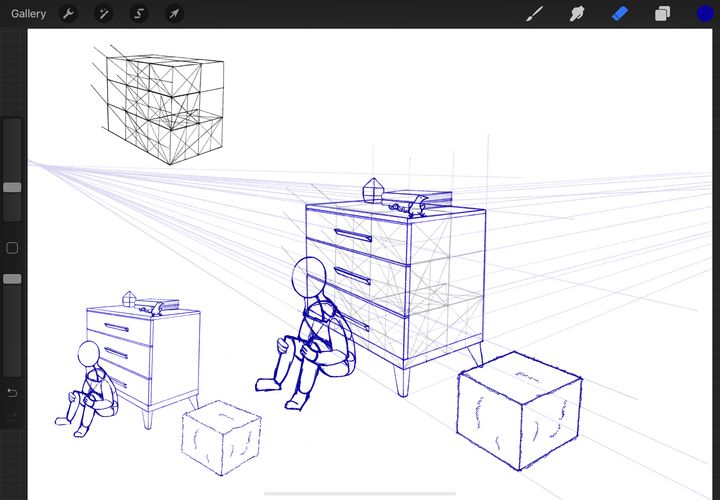
Task: Select the Brush tool
Action: [534, 14]
